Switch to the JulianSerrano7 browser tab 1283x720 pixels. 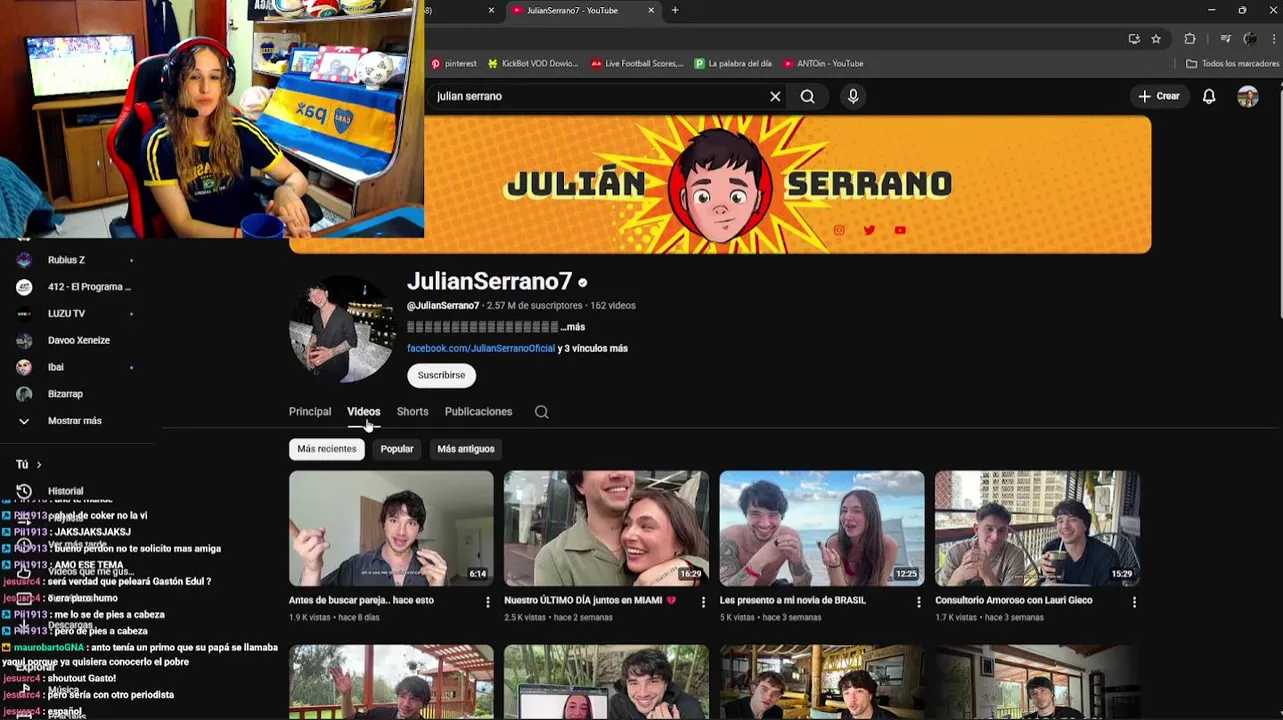tap(580, 10)
